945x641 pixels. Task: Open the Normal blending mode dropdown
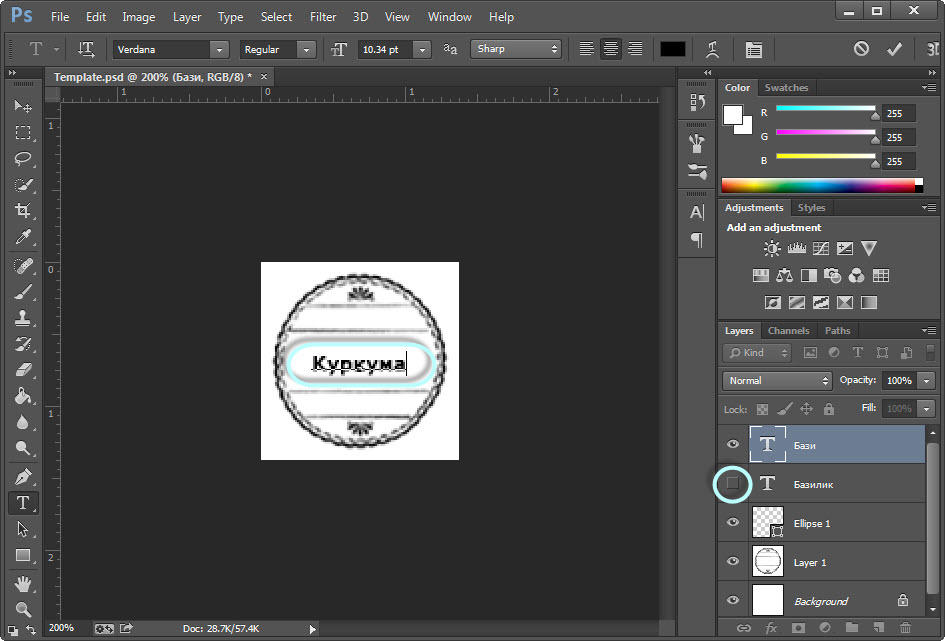pos(777,380)
